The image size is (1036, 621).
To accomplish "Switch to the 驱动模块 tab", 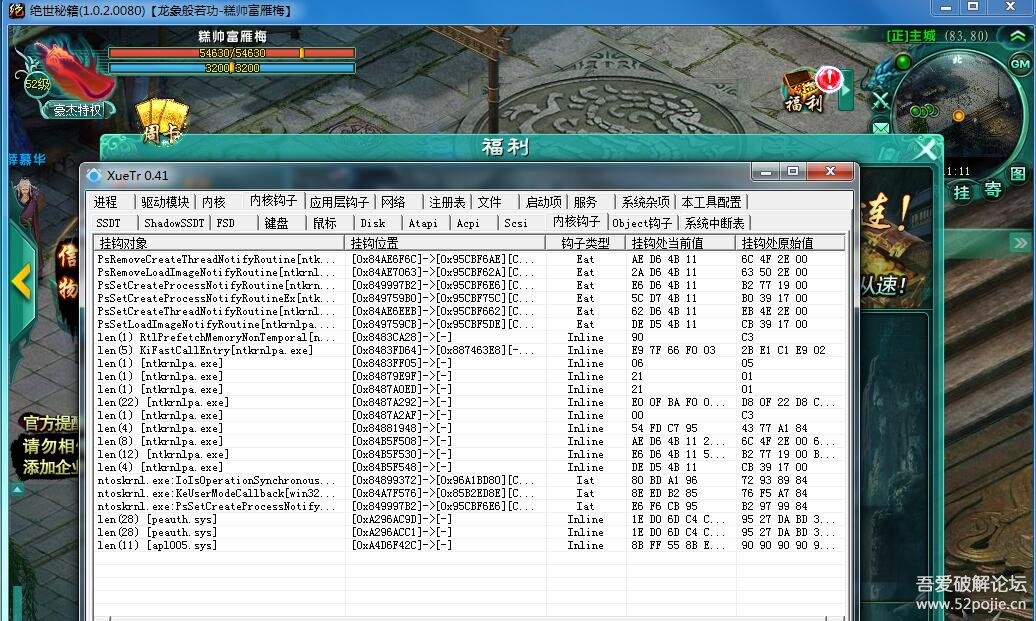I will (x=165, y=202).
